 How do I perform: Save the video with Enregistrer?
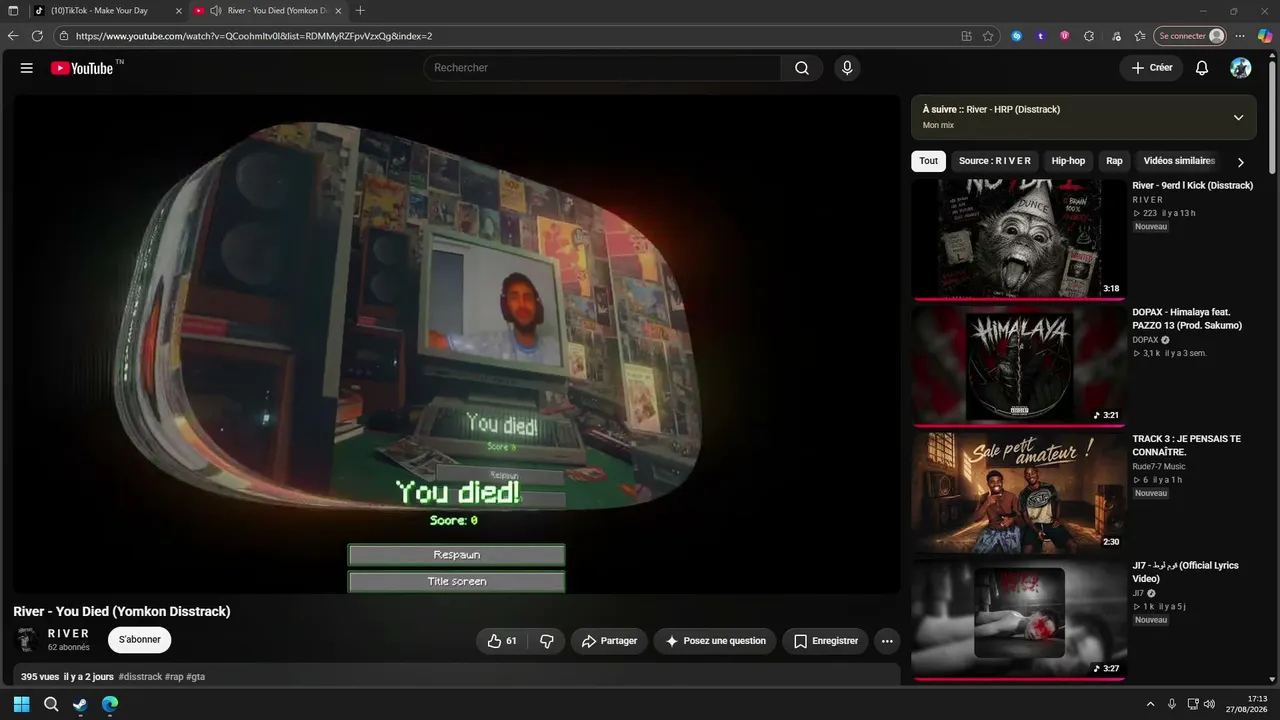(825, 641)
